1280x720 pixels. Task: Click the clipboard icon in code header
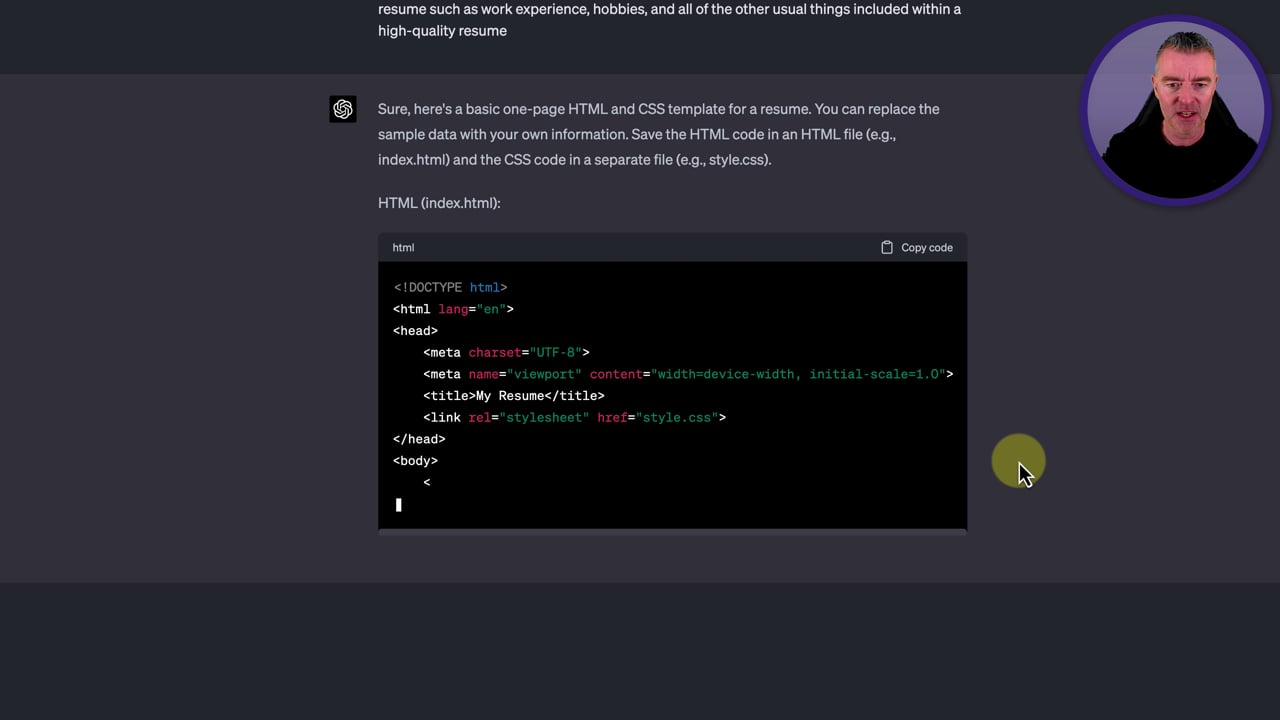coord(886,247)
